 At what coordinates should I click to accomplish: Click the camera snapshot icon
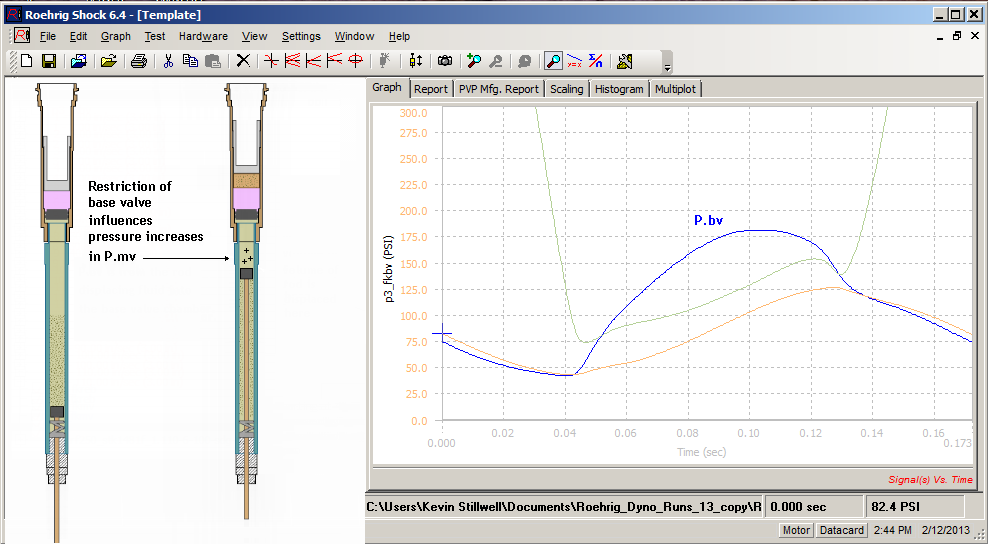point(444,61)
